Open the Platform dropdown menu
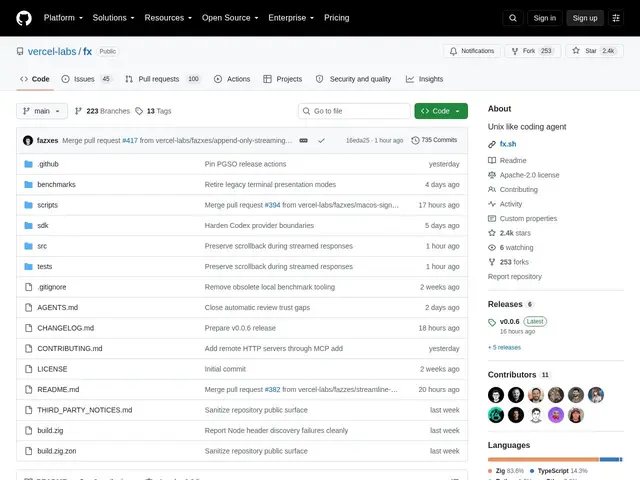 pyautogui.click(x=63, y=18)
